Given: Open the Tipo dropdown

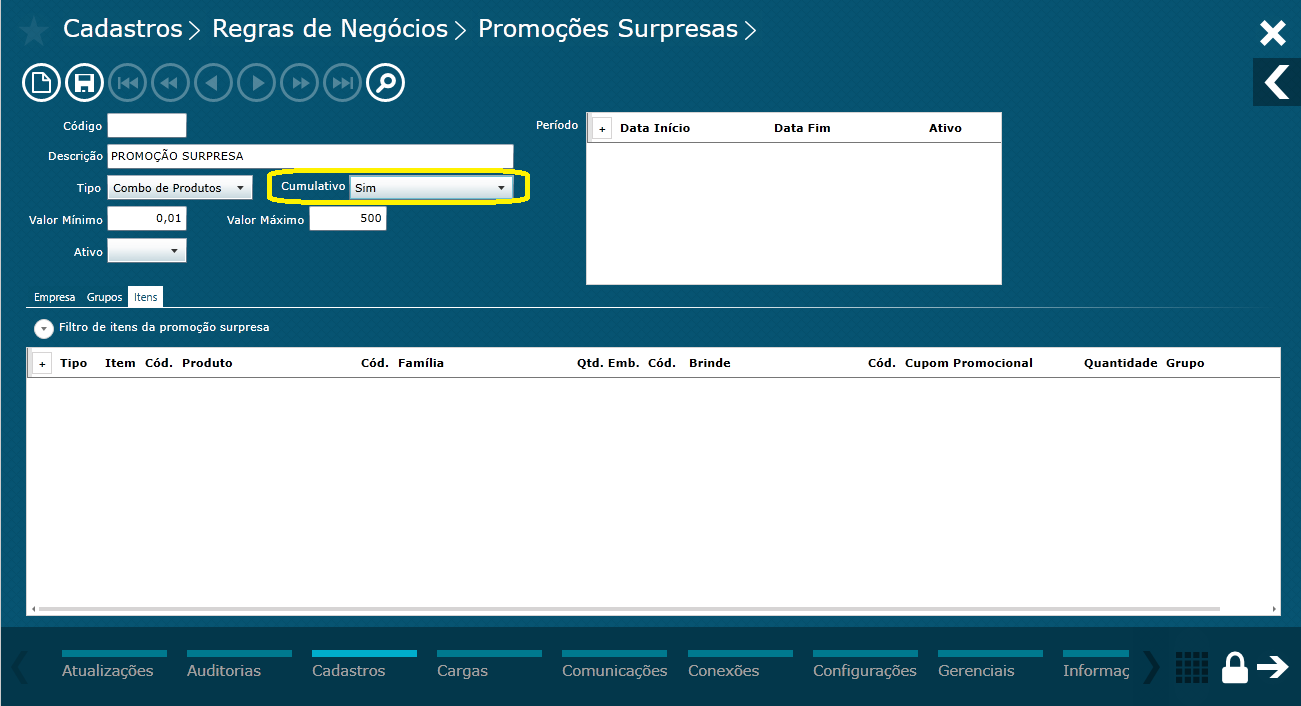Looking at the screenshot, I should pyautogui.click(x=180, y=188).
